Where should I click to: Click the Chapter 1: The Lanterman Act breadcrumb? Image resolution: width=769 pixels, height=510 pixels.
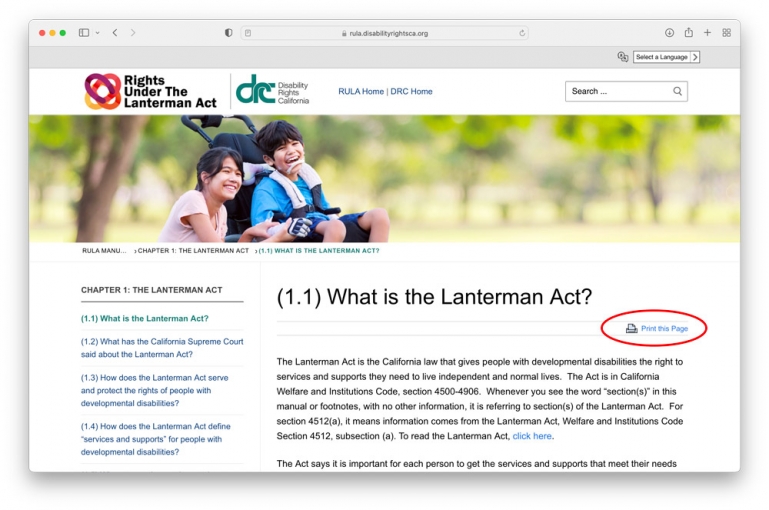193,251
